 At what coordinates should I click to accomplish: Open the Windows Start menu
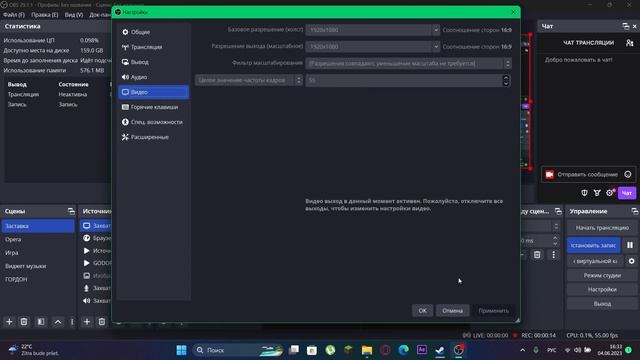point(181,350)
